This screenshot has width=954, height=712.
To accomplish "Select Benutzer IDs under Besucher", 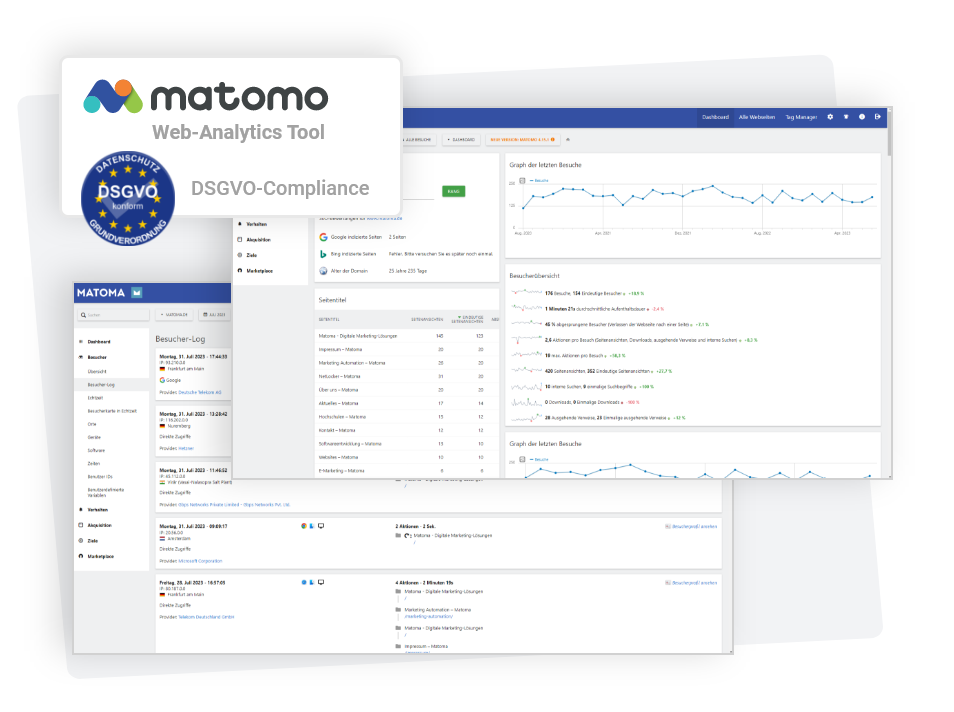I will 100,476.
